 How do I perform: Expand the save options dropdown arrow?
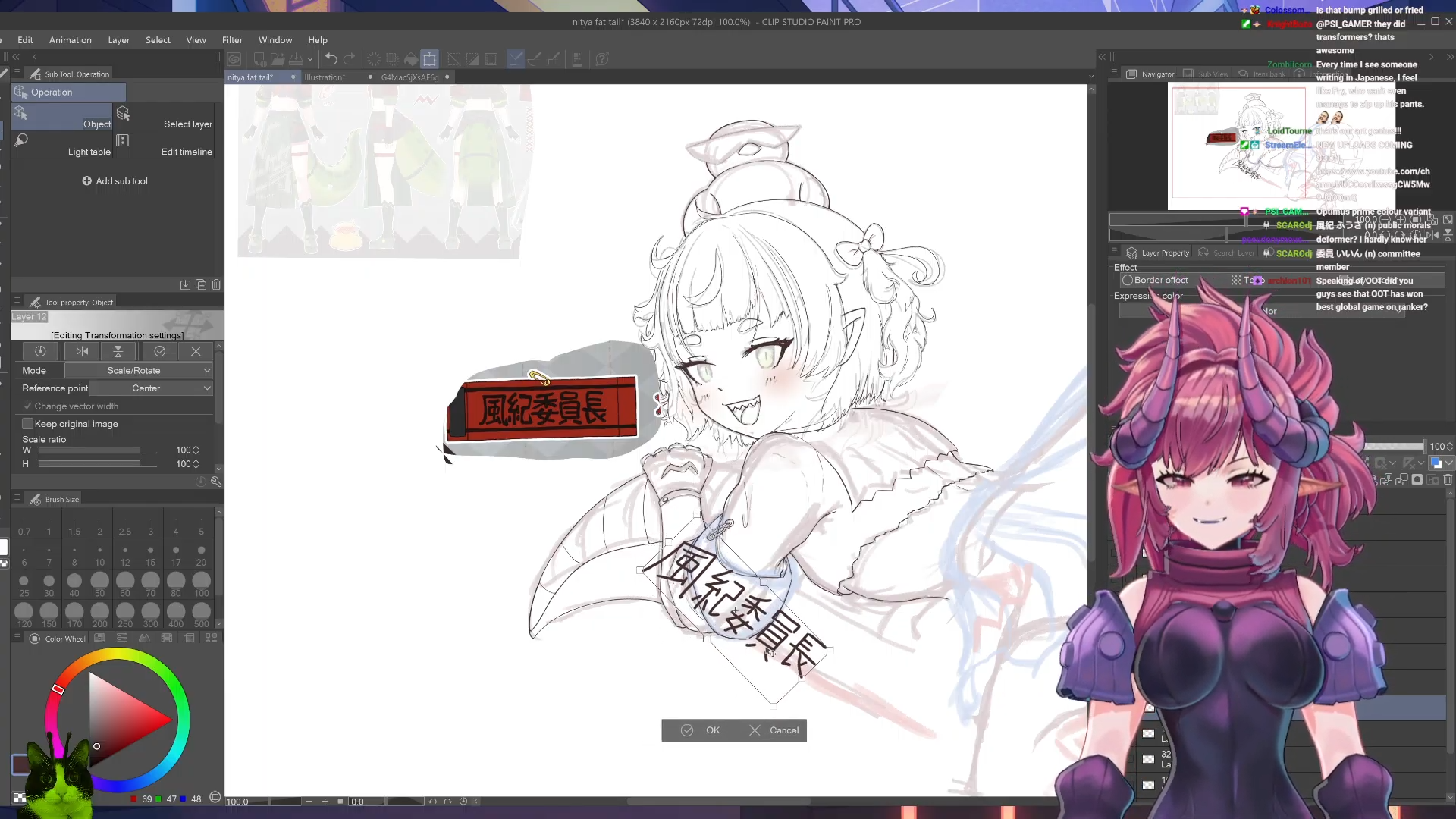tap(310, 59)
